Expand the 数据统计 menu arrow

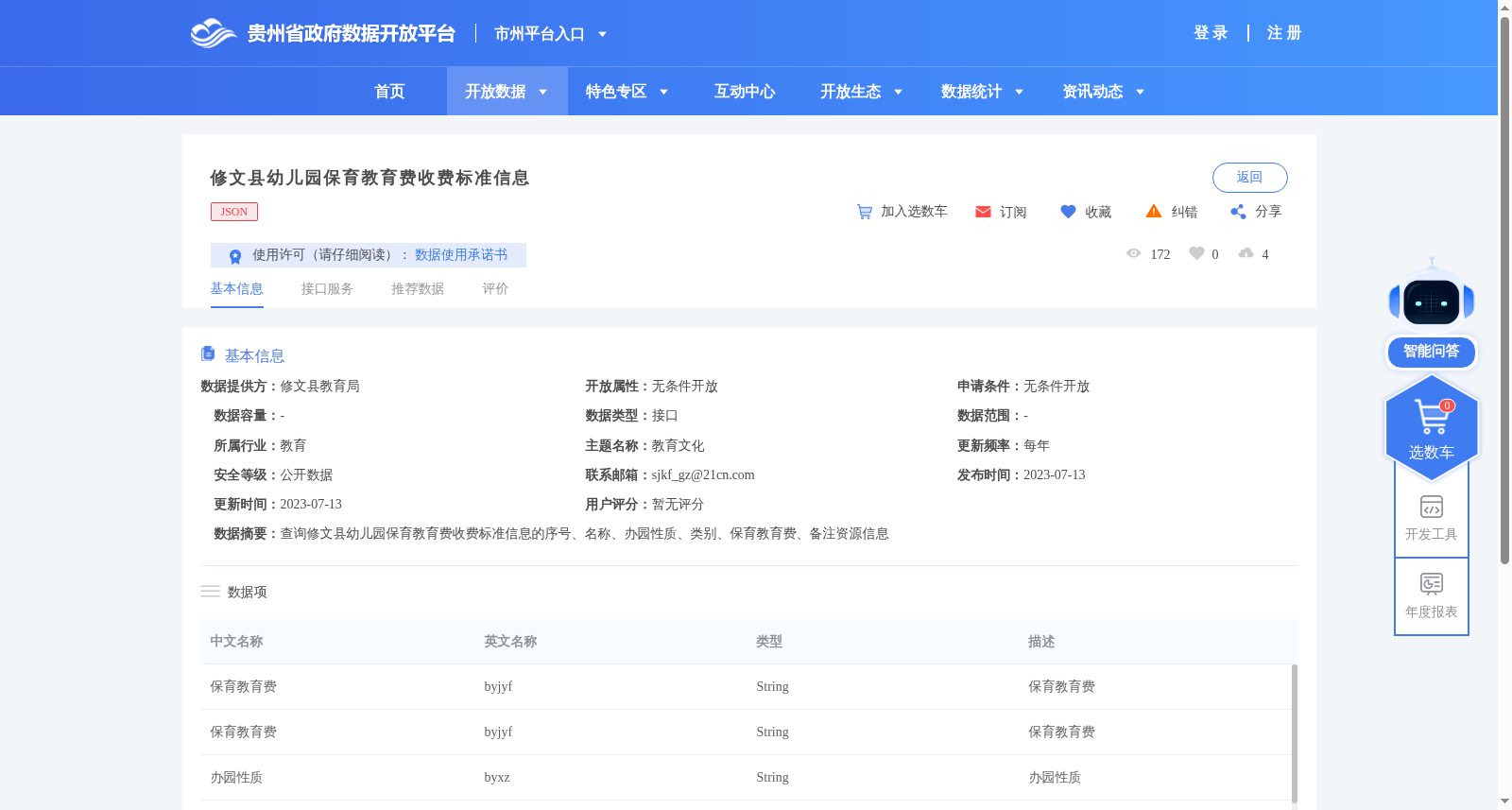[x=1020, y=92]
